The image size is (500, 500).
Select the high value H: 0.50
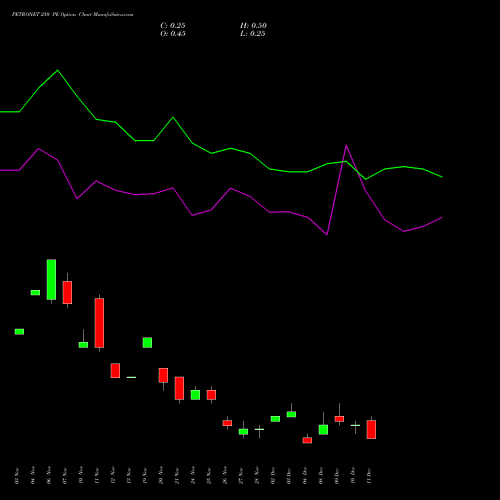(253, 26)
